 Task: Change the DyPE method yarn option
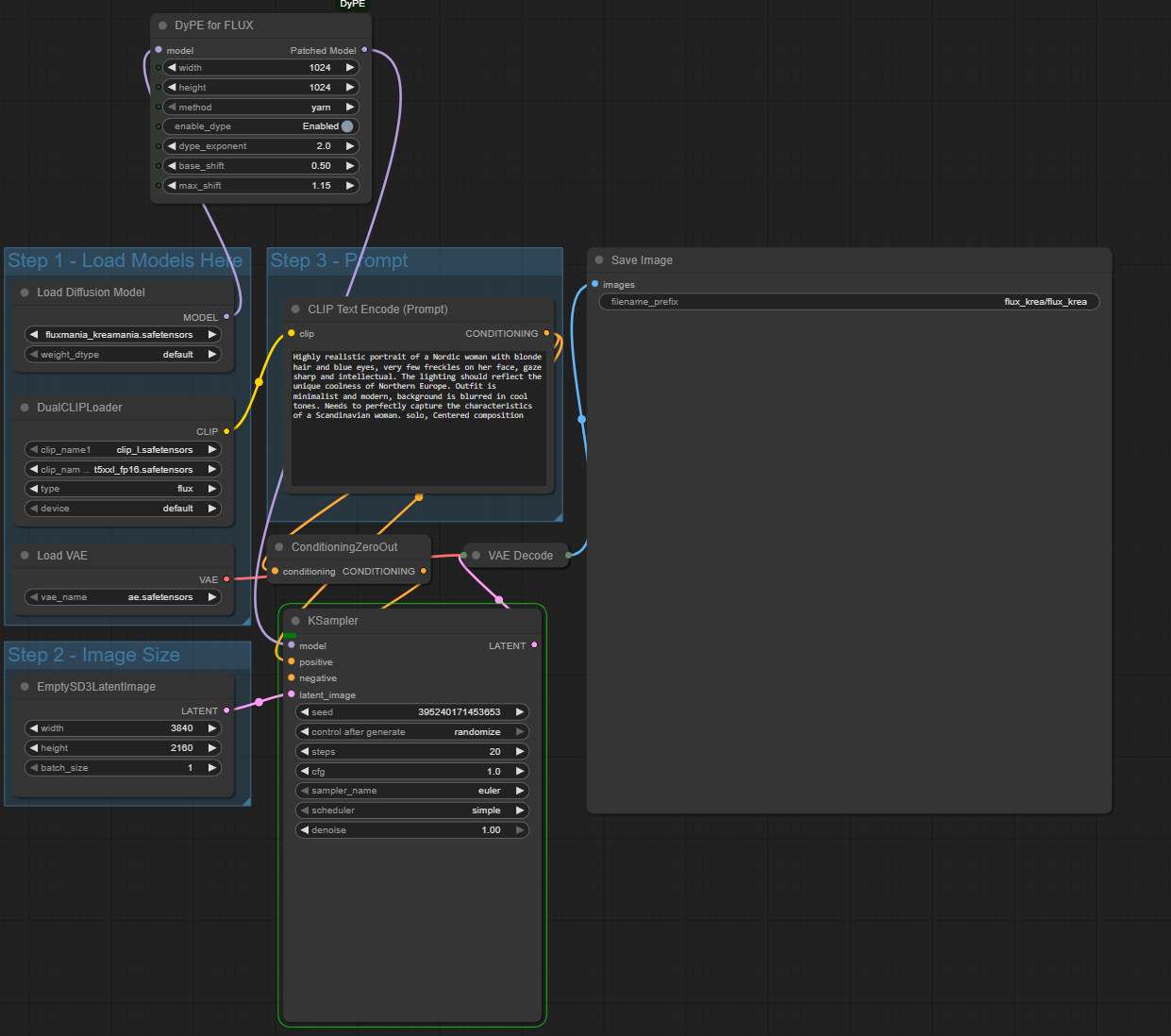[260, 108]
